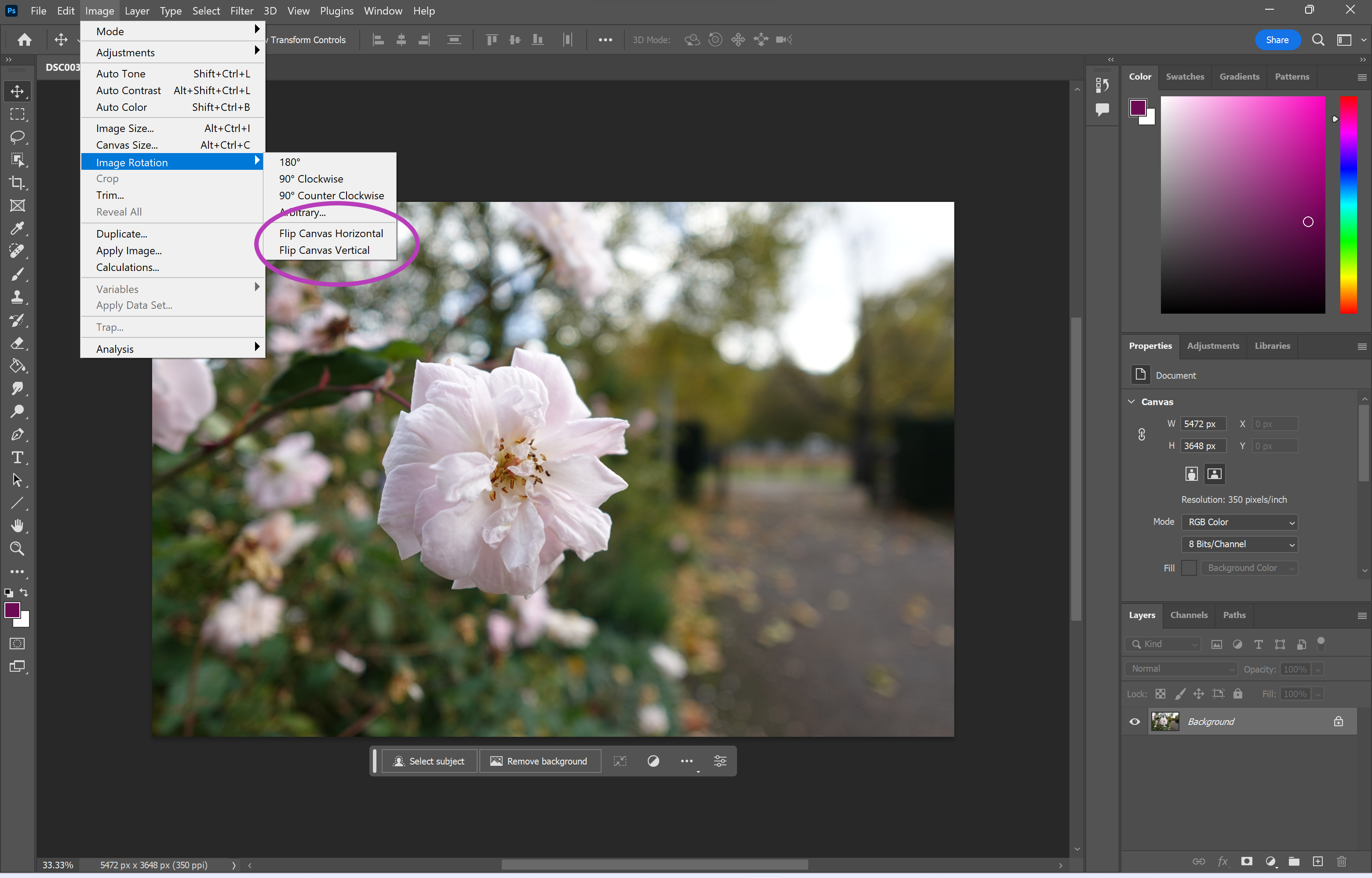Select the Smudge tool

click(17, 389)
